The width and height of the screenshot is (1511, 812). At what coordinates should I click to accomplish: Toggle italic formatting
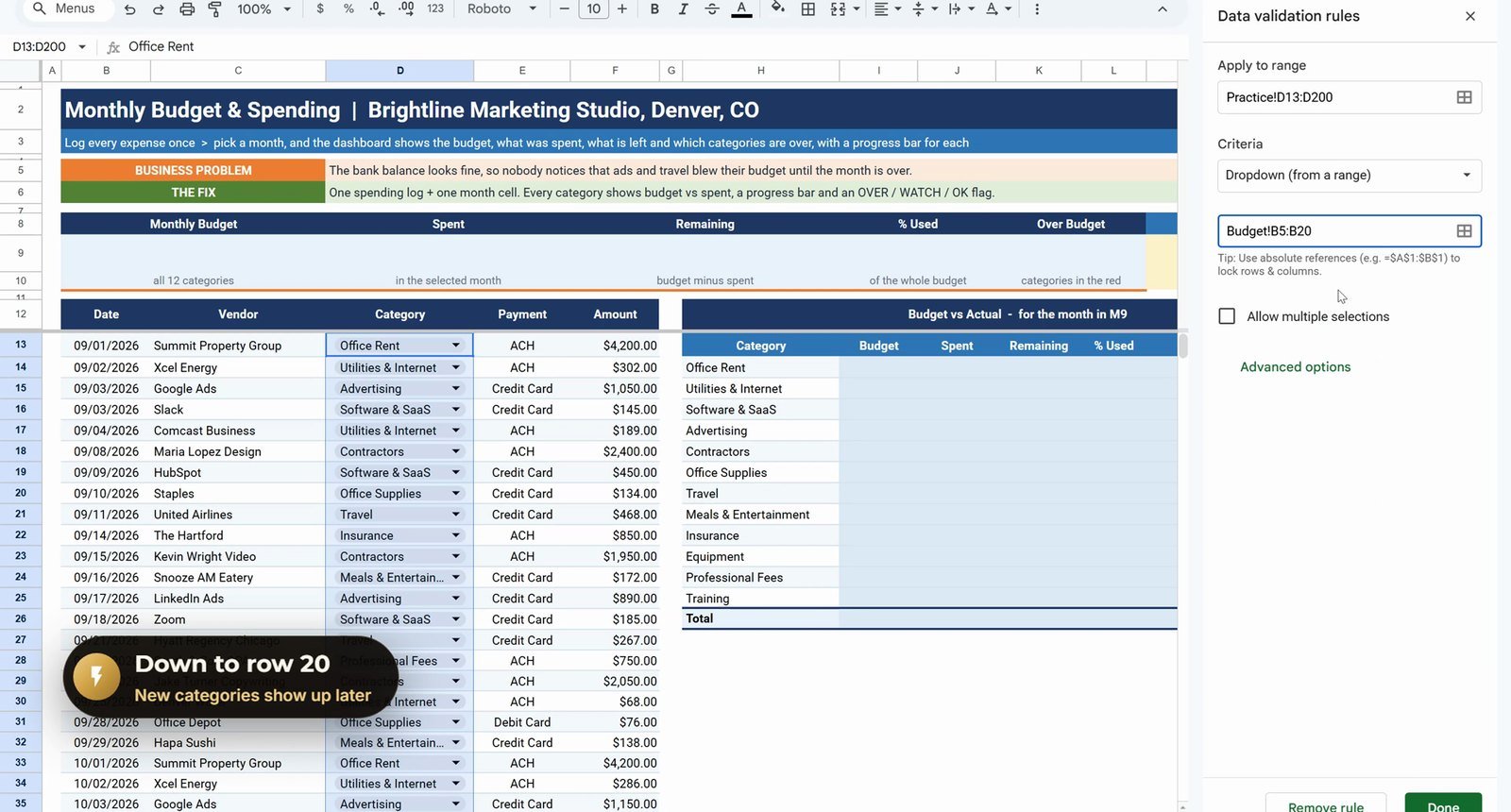(x=683, y=8)
